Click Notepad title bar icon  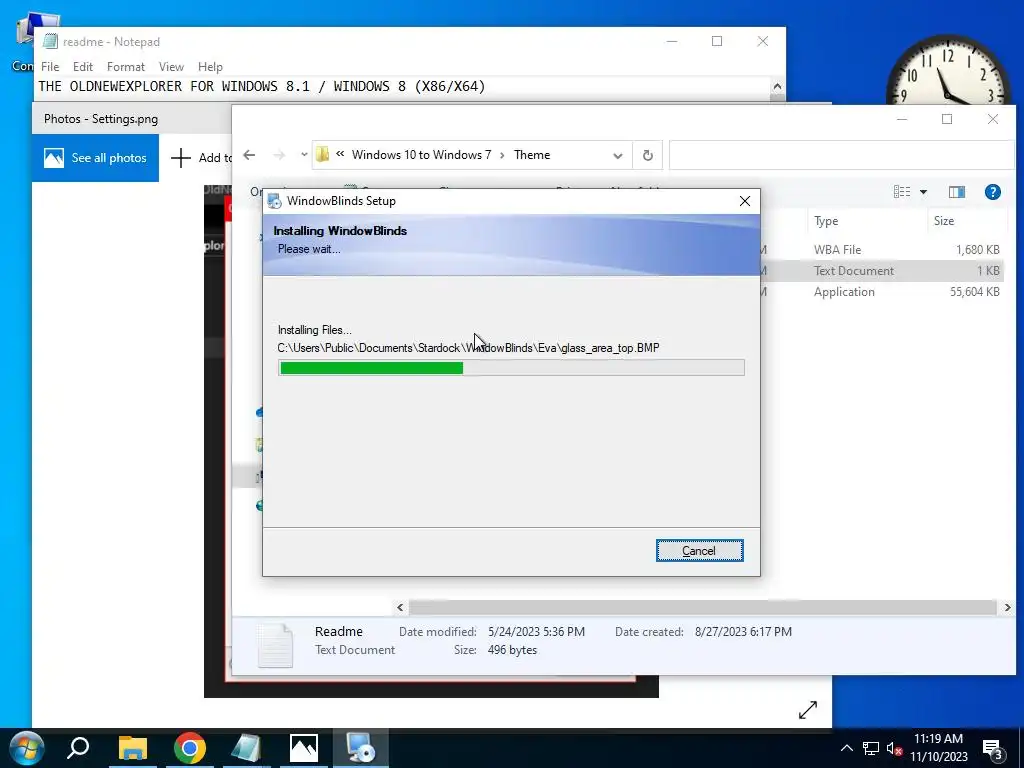(x=50, y=41)
